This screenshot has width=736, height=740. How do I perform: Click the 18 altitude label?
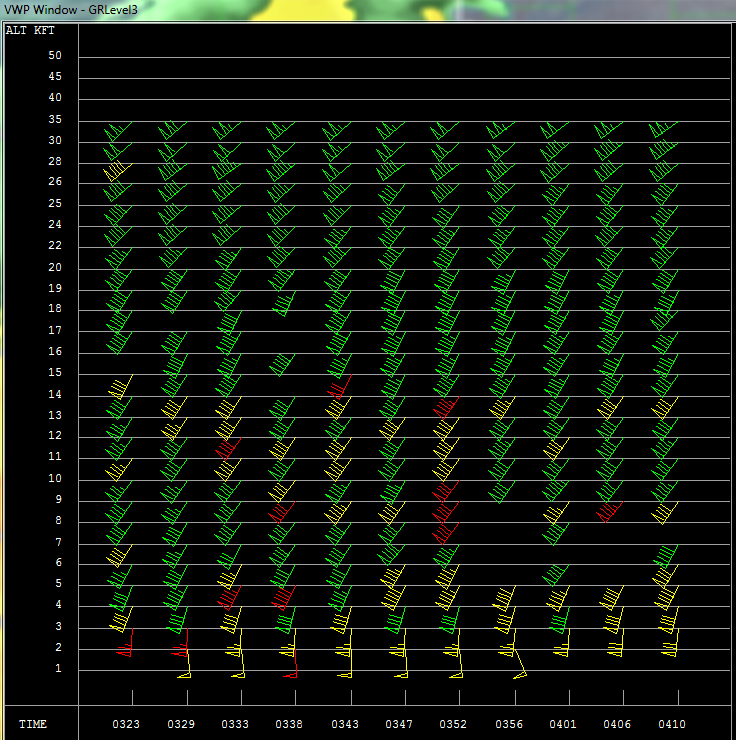point(55,308)
